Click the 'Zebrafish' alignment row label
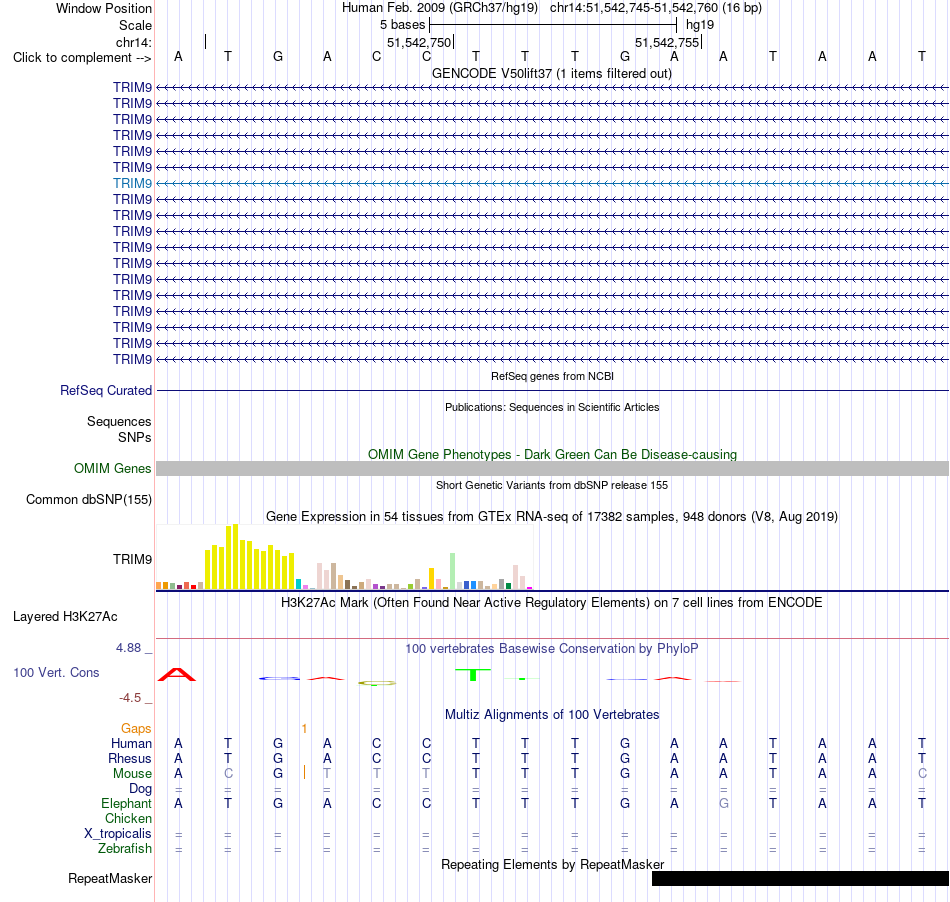The image size is (950, 902). click(x=125, y=849)
